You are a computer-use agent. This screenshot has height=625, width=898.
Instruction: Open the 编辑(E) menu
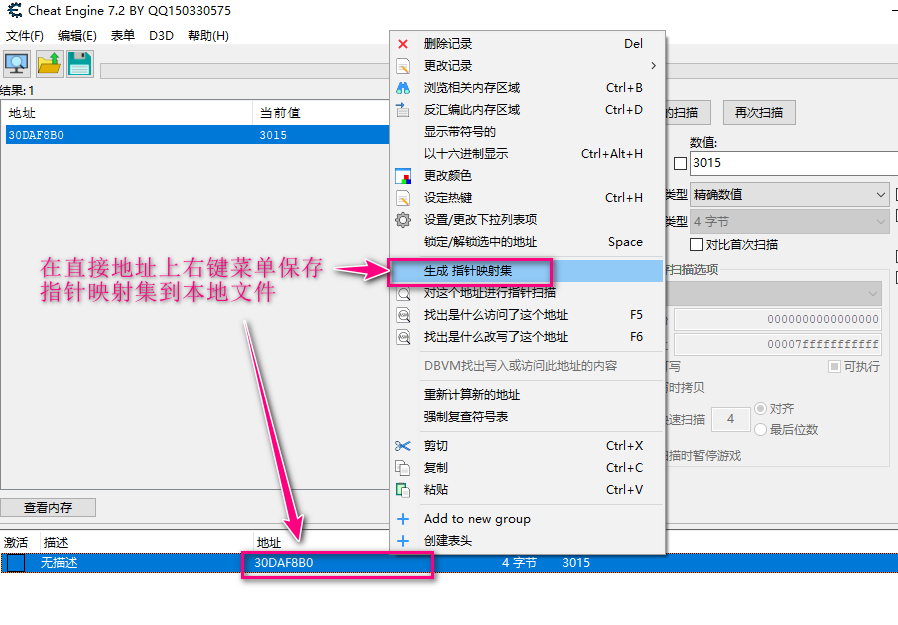pos(77,36)
